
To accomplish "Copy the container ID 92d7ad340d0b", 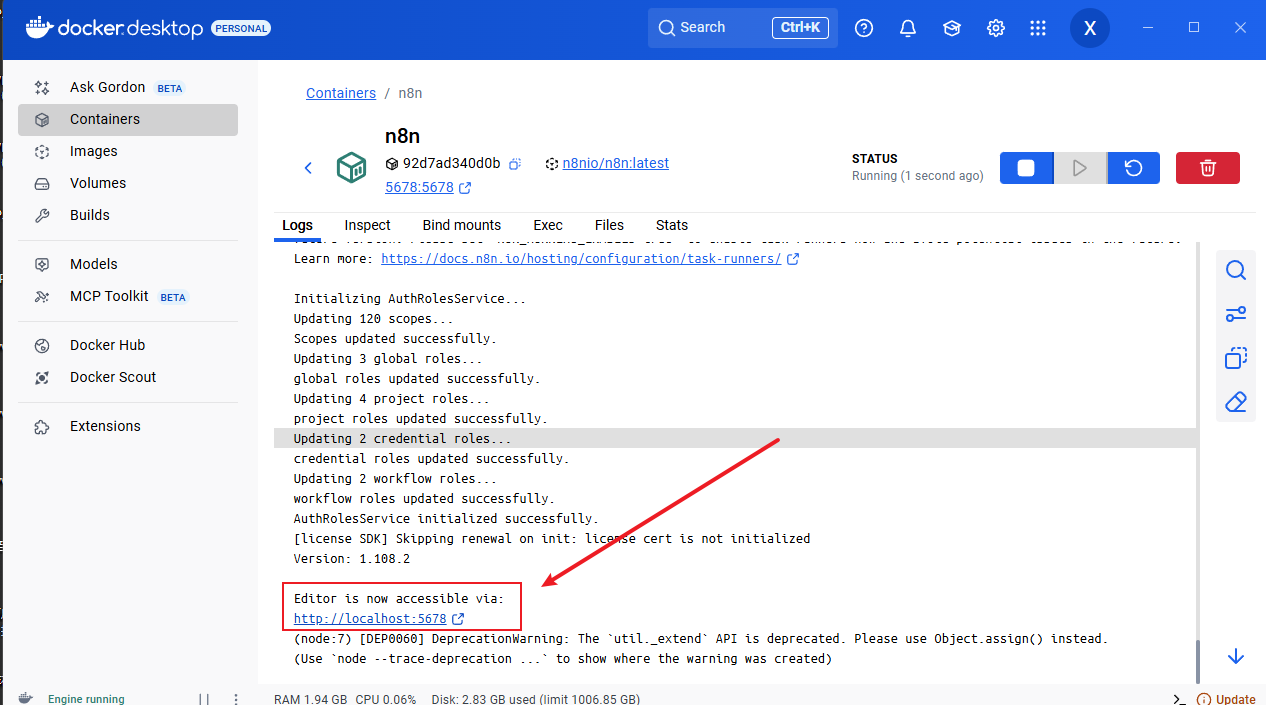I will (515, 164).
